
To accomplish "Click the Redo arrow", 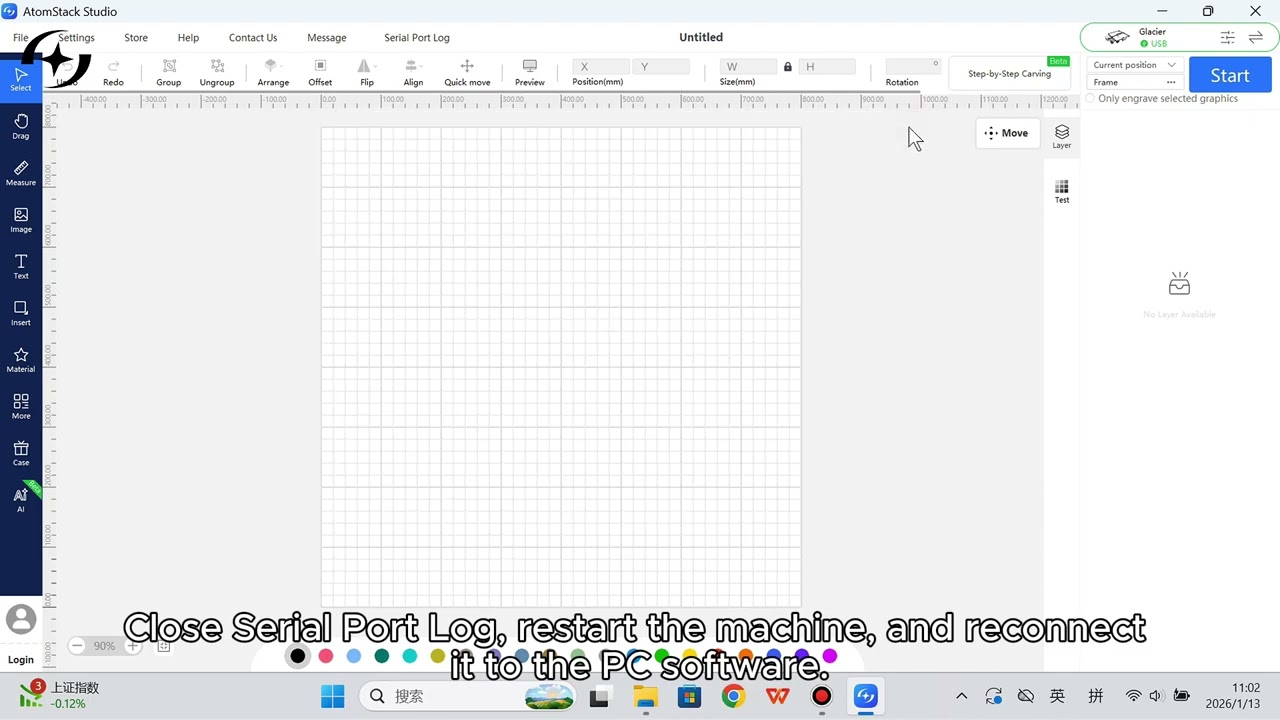I will 113,72.
